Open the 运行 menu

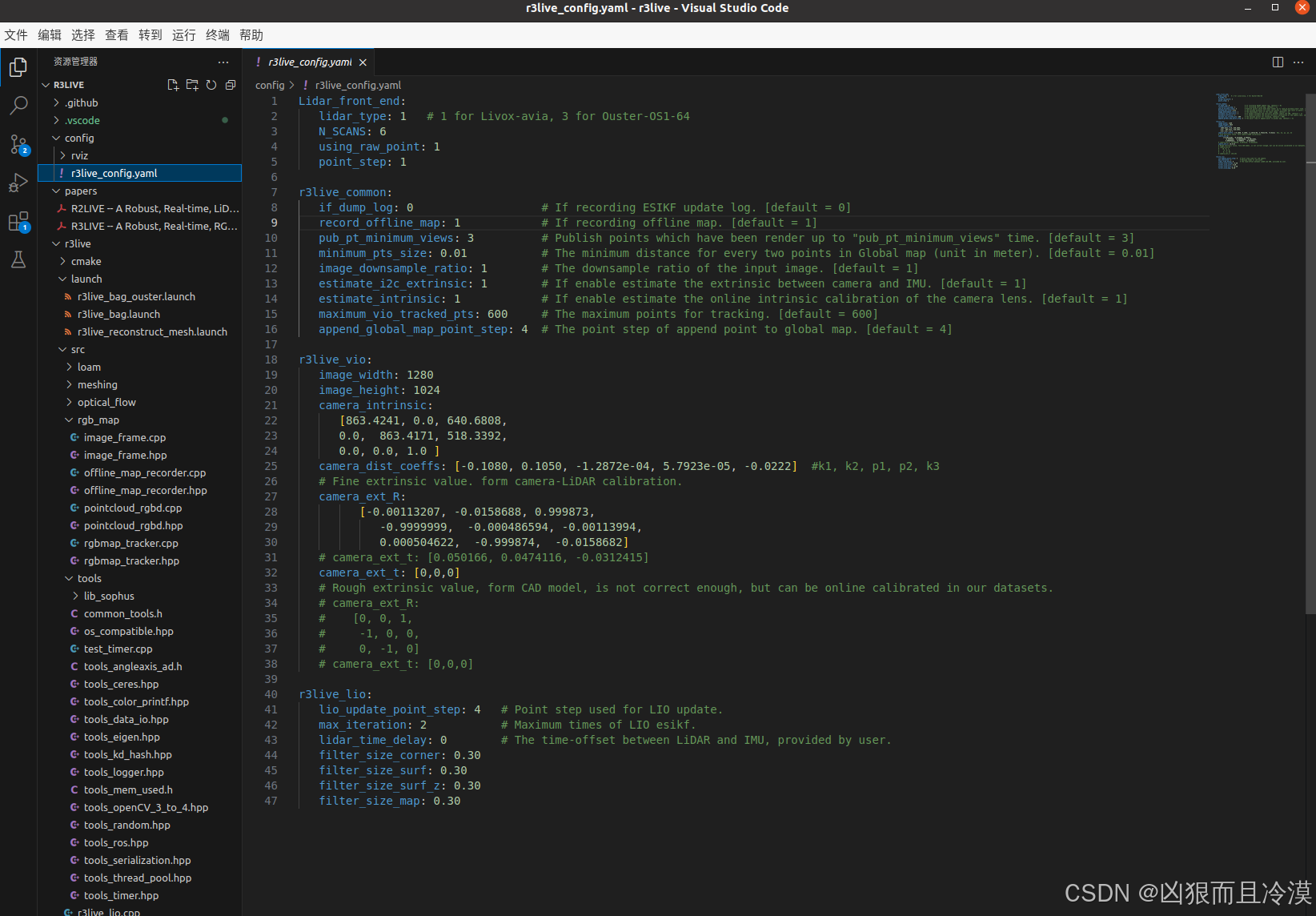tap(184, 35)
